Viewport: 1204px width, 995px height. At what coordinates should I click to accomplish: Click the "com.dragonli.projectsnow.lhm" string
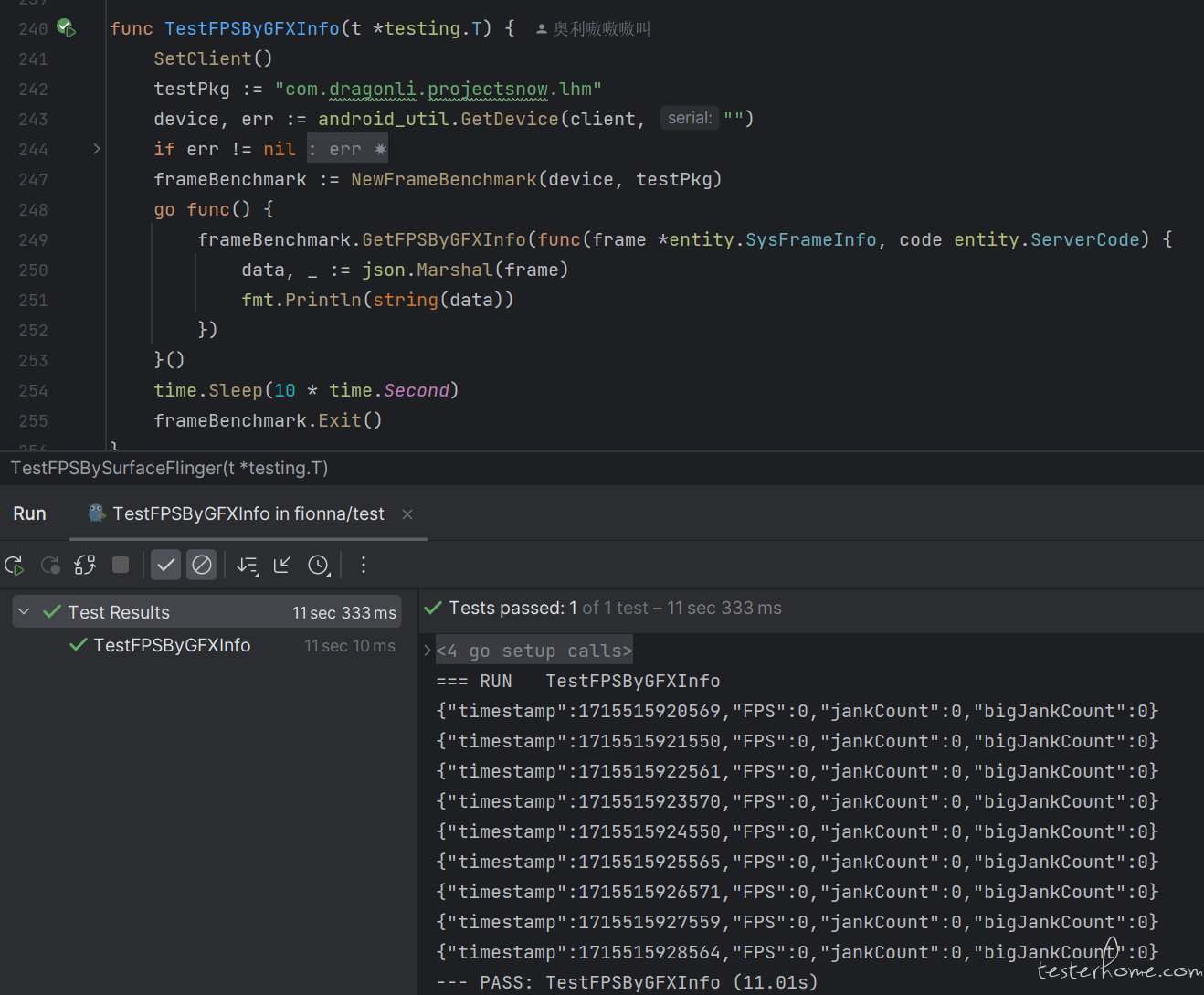pyautogui.click(x=438, y=89)
